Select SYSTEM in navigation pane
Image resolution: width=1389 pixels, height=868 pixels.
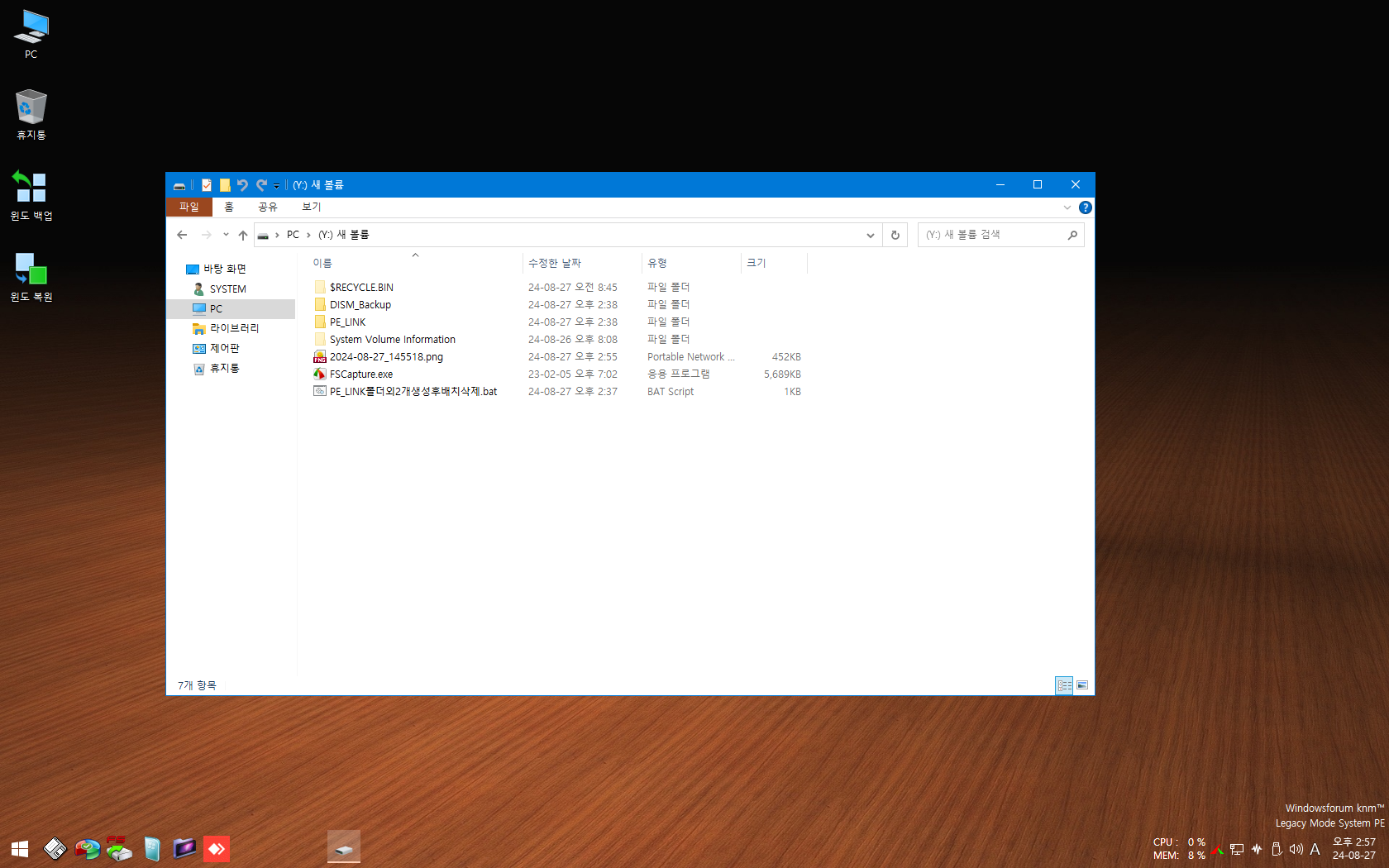(x=220, y=289)
